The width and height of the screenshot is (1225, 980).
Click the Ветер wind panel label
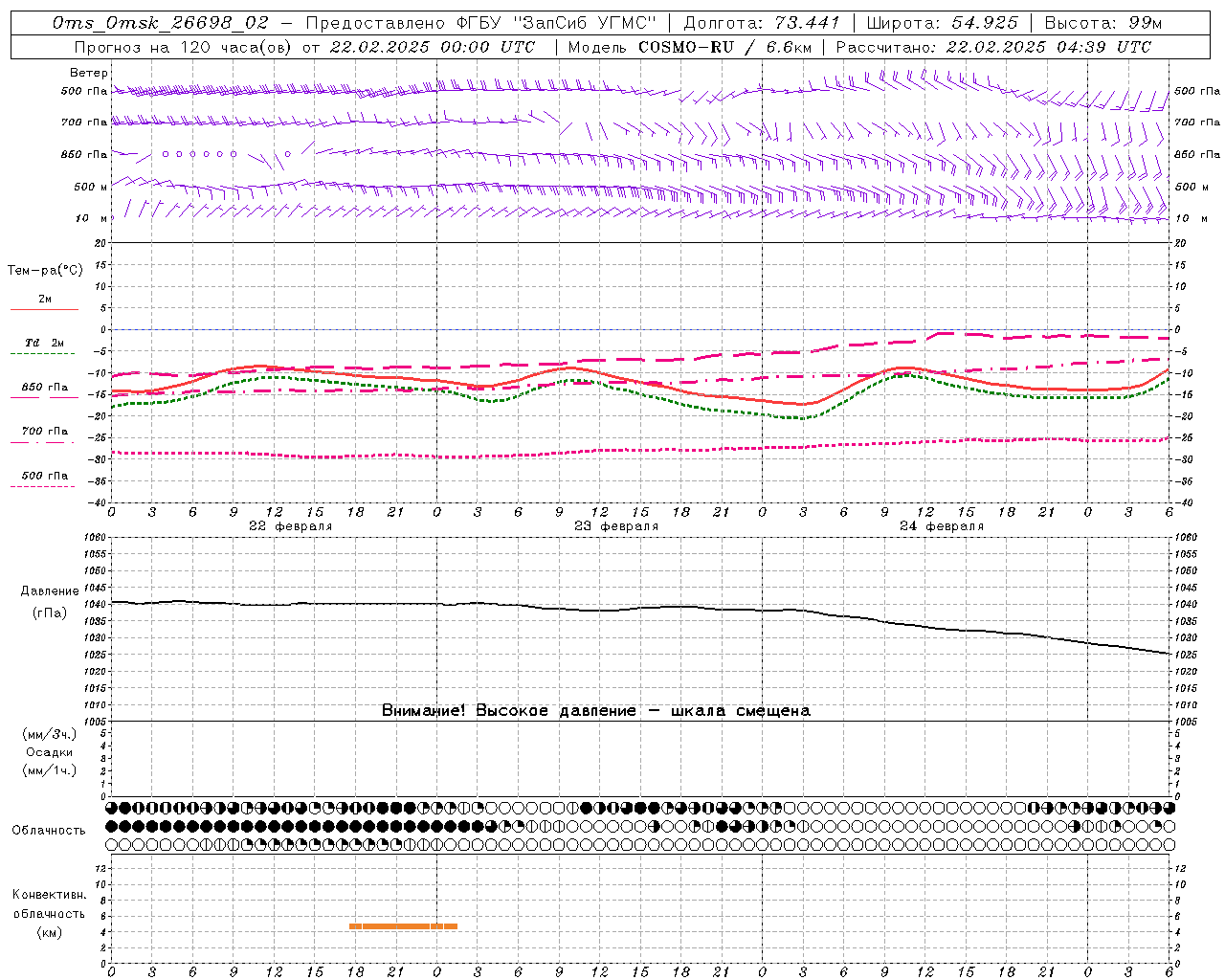coord(89,73)
